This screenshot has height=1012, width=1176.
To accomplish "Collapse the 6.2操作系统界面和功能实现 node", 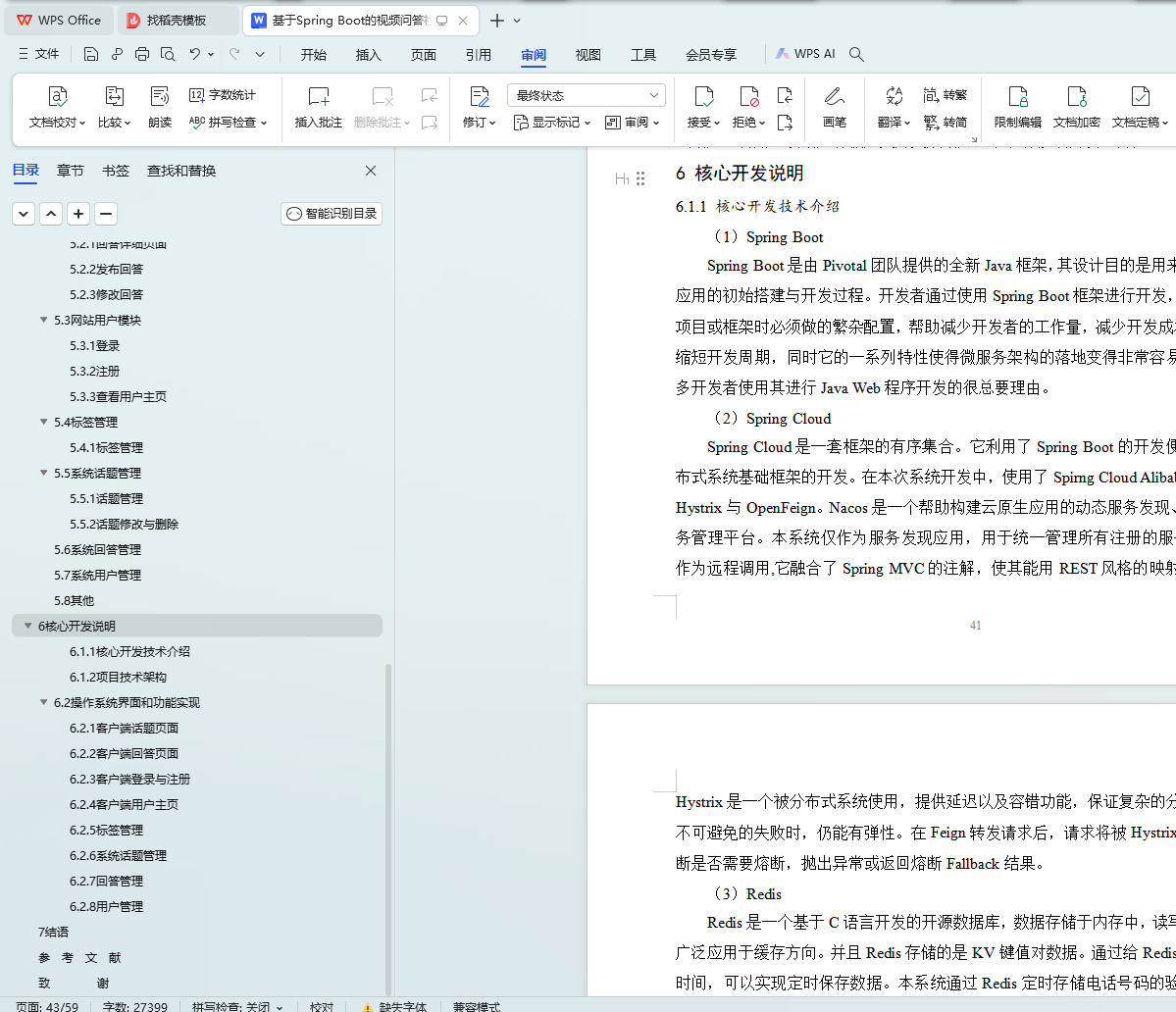I will coord(43,702).
